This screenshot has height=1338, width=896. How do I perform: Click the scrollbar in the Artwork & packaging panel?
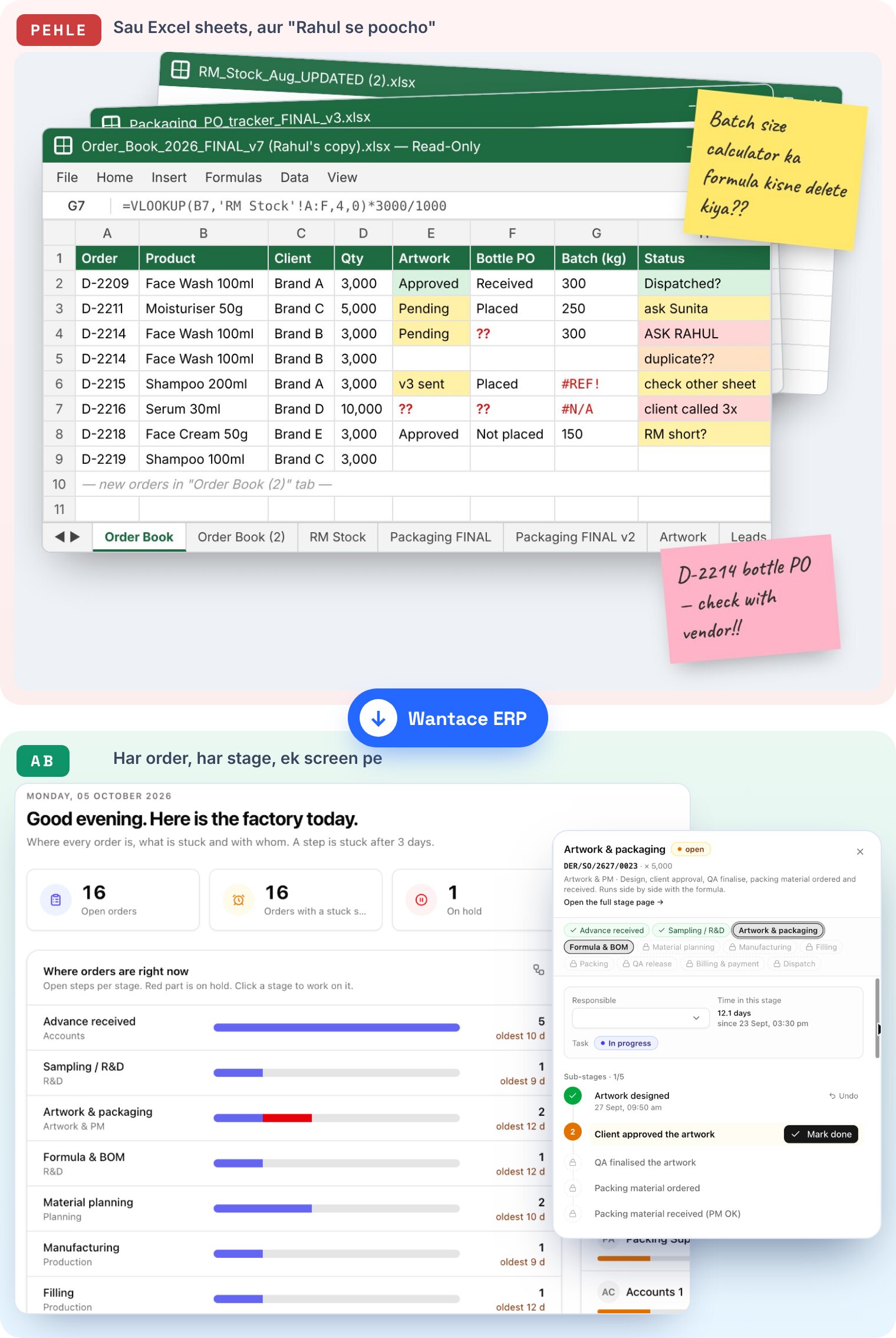click(x=877, y=1018)
